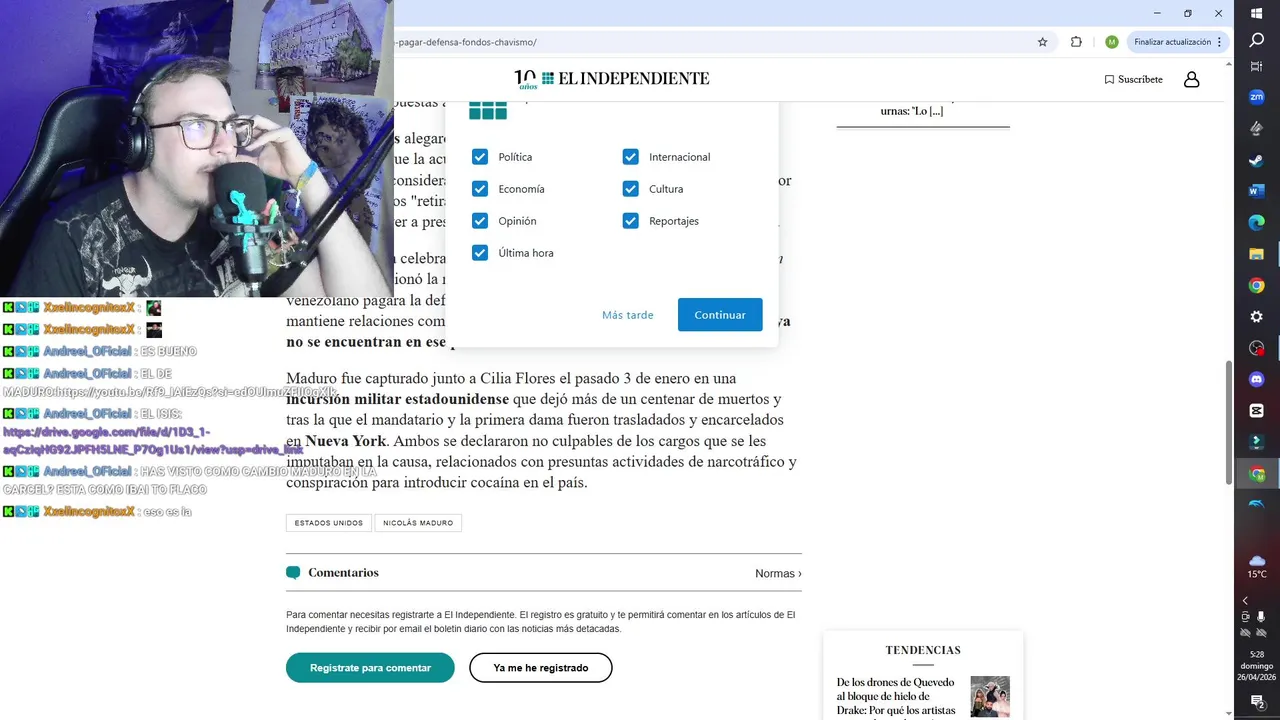Uncheck the Reportajes checkbox
The image size is (1280, 720).
[630, 221]
